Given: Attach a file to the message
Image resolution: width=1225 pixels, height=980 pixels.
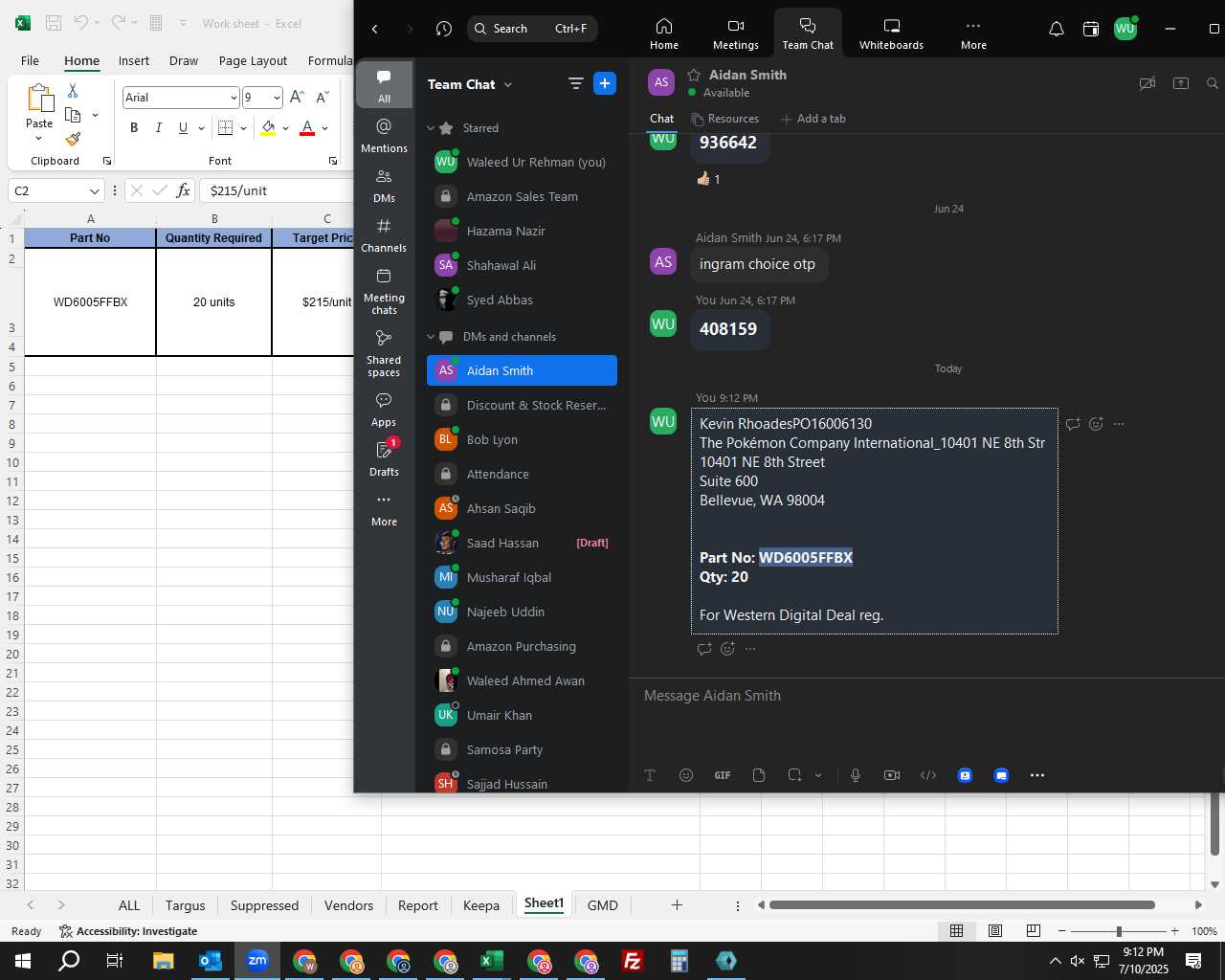Looking at the screenshot, I should click(x=759, y=775).
